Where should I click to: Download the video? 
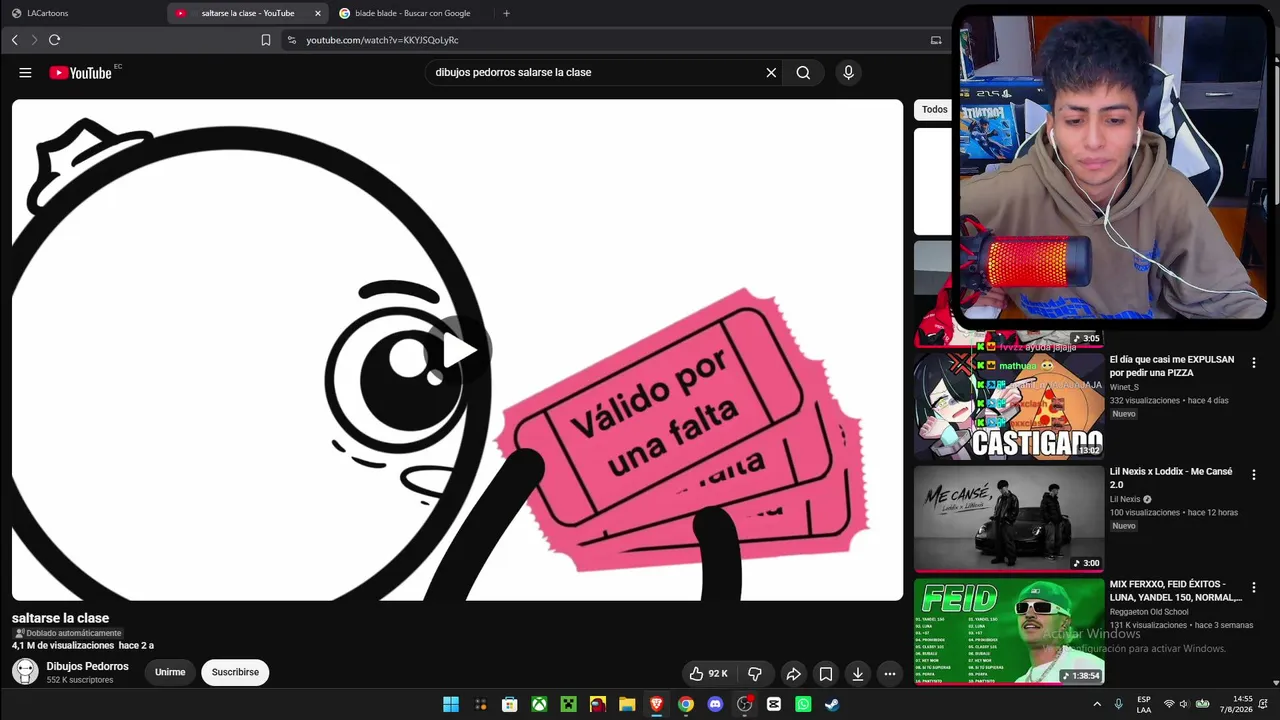coord(857,674)
